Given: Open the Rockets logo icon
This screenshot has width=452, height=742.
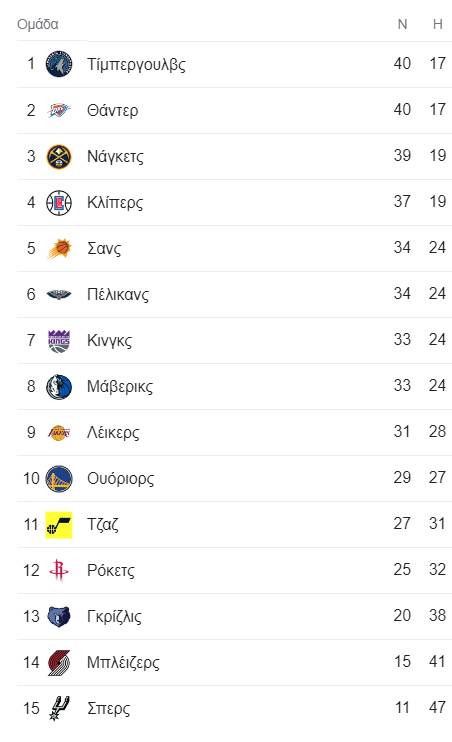Looking at the screenshot, I should [59, 570].
